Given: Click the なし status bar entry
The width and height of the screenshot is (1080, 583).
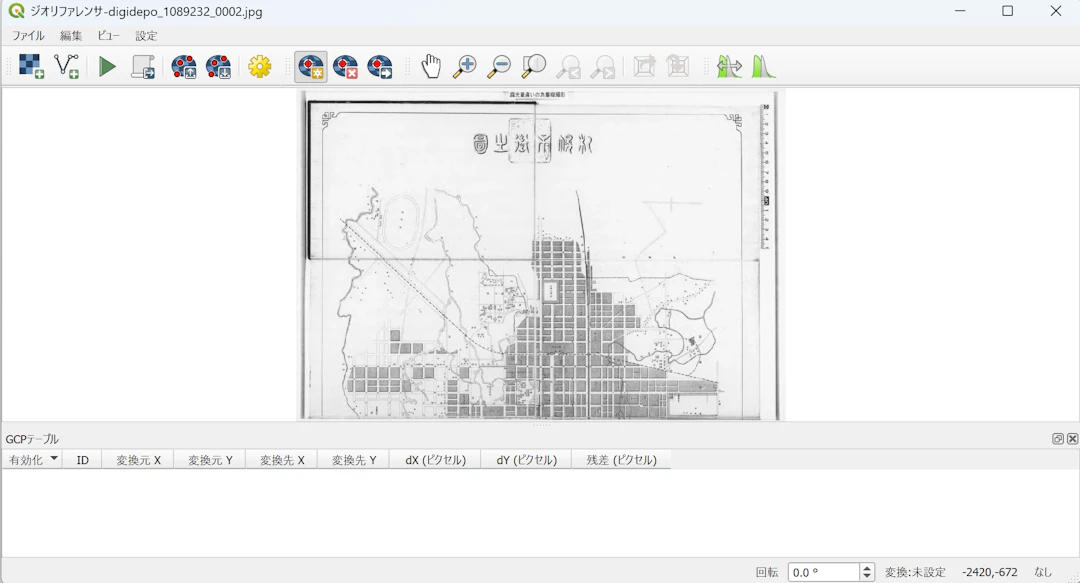Looking at the screenshot, I should 1043,572.
